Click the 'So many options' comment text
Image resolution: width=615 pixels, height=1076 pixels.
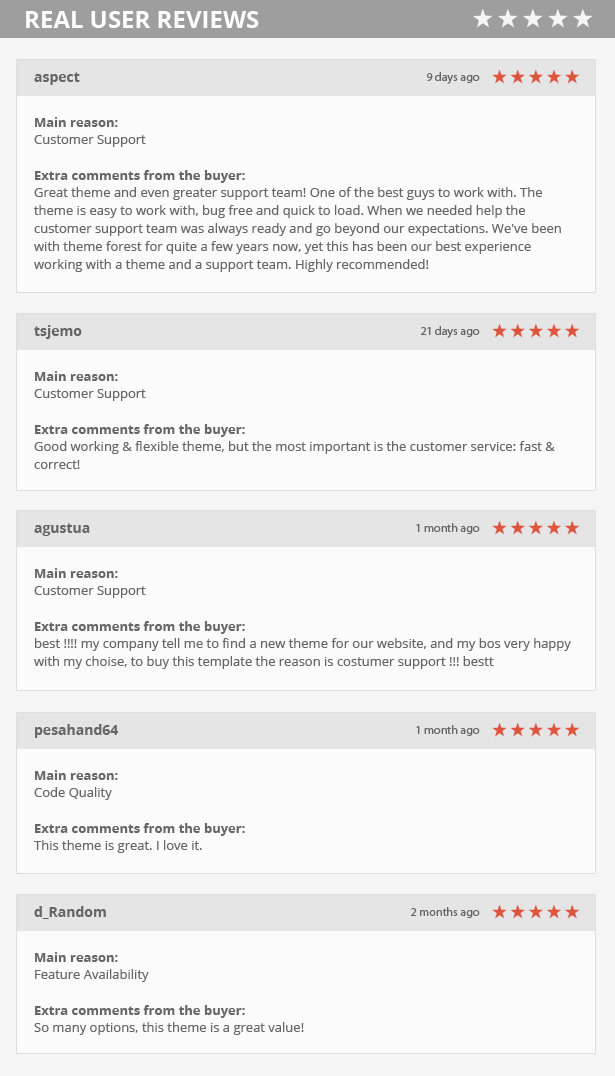tap(168, 1027)
